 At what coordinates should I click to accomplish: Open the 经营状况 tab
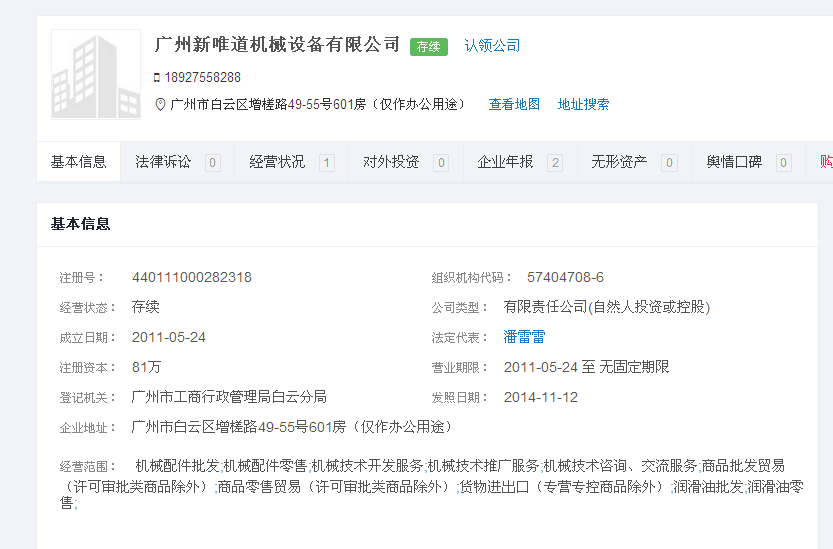point(277,162)
